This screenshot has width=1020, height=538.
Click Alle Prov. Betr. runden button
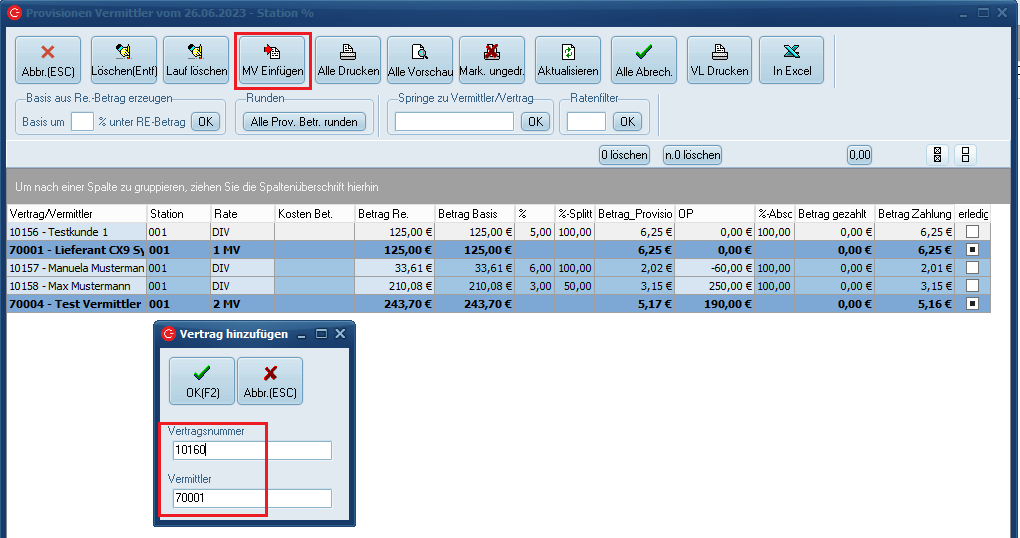305,121
